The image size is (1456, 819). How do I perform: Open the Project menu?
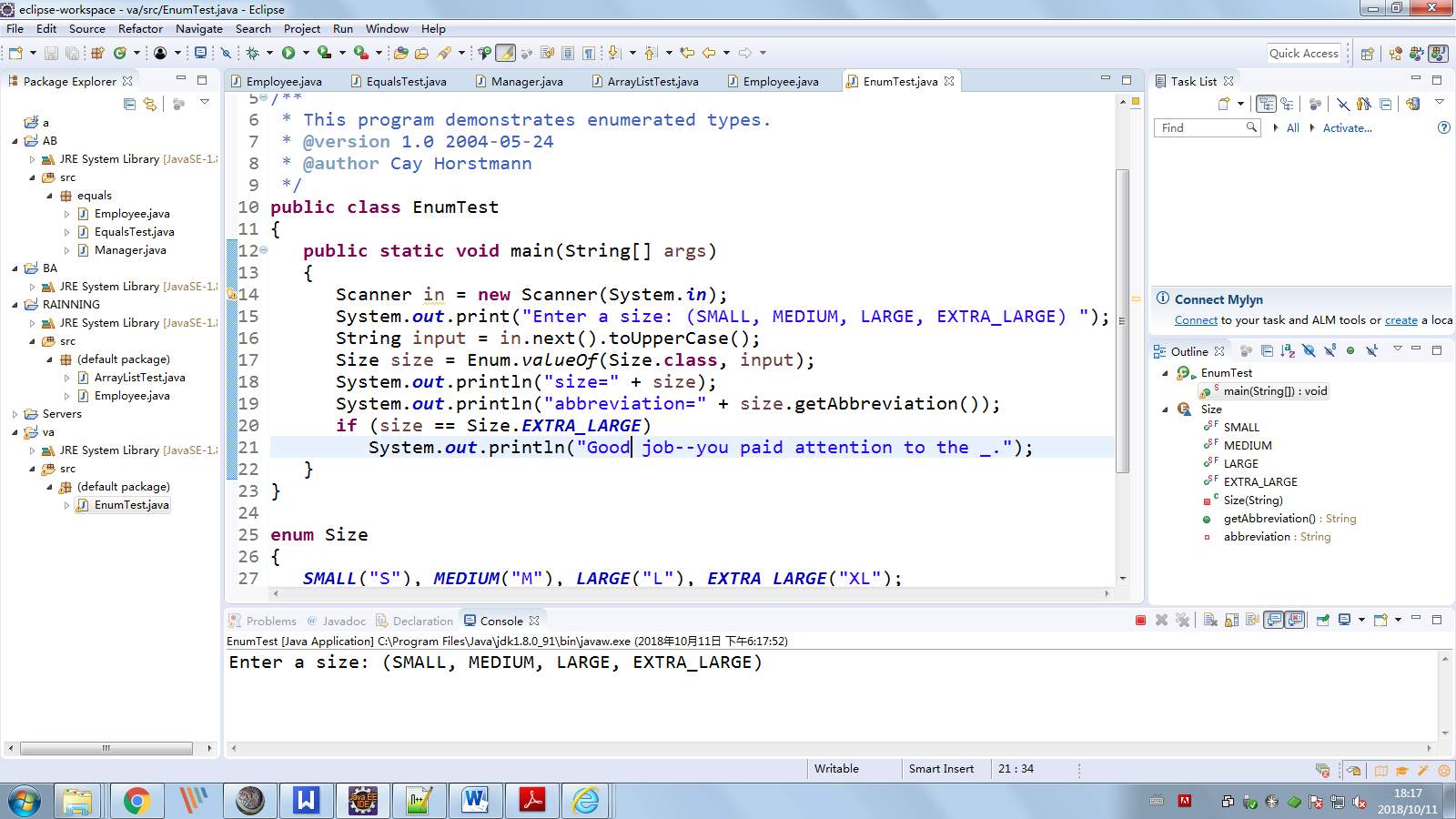click(302, 29)
